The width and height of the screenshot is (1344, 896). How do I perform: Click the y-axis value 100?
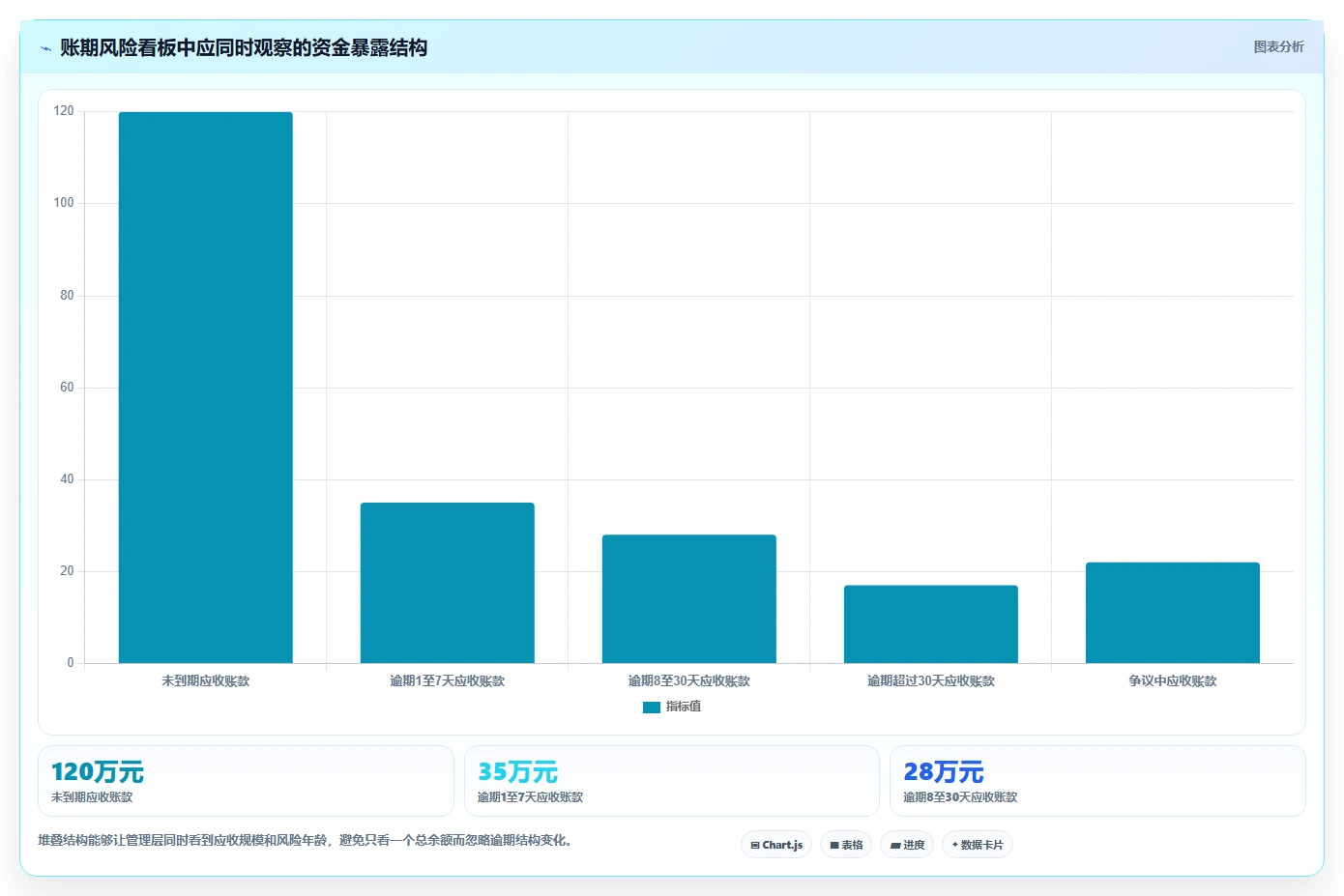click(x=64, y=203)
